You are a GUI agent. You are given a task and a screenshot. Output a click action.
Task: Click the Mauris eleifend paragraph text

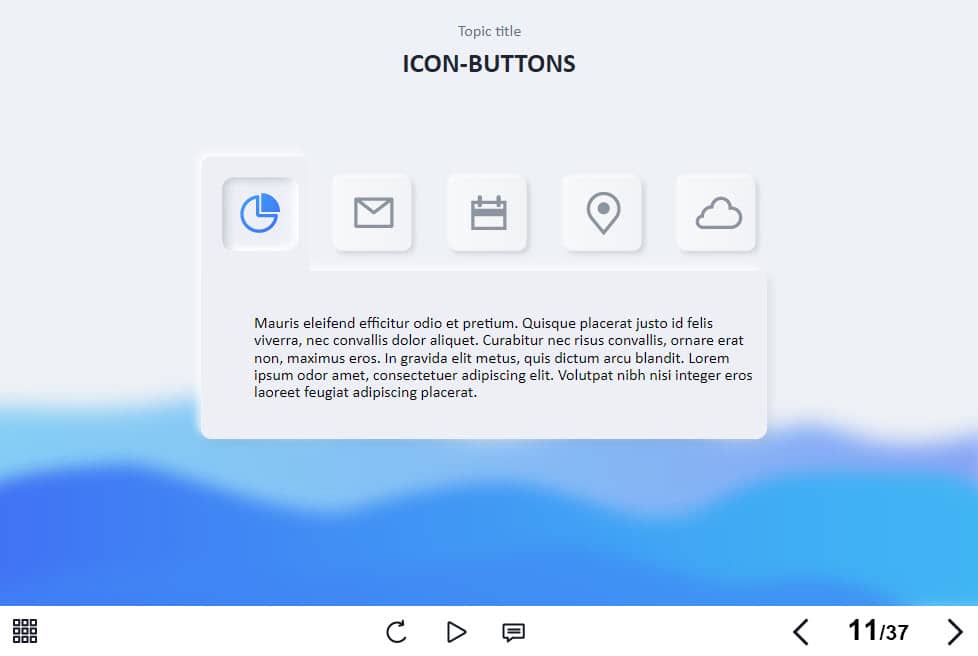(503, 357)
